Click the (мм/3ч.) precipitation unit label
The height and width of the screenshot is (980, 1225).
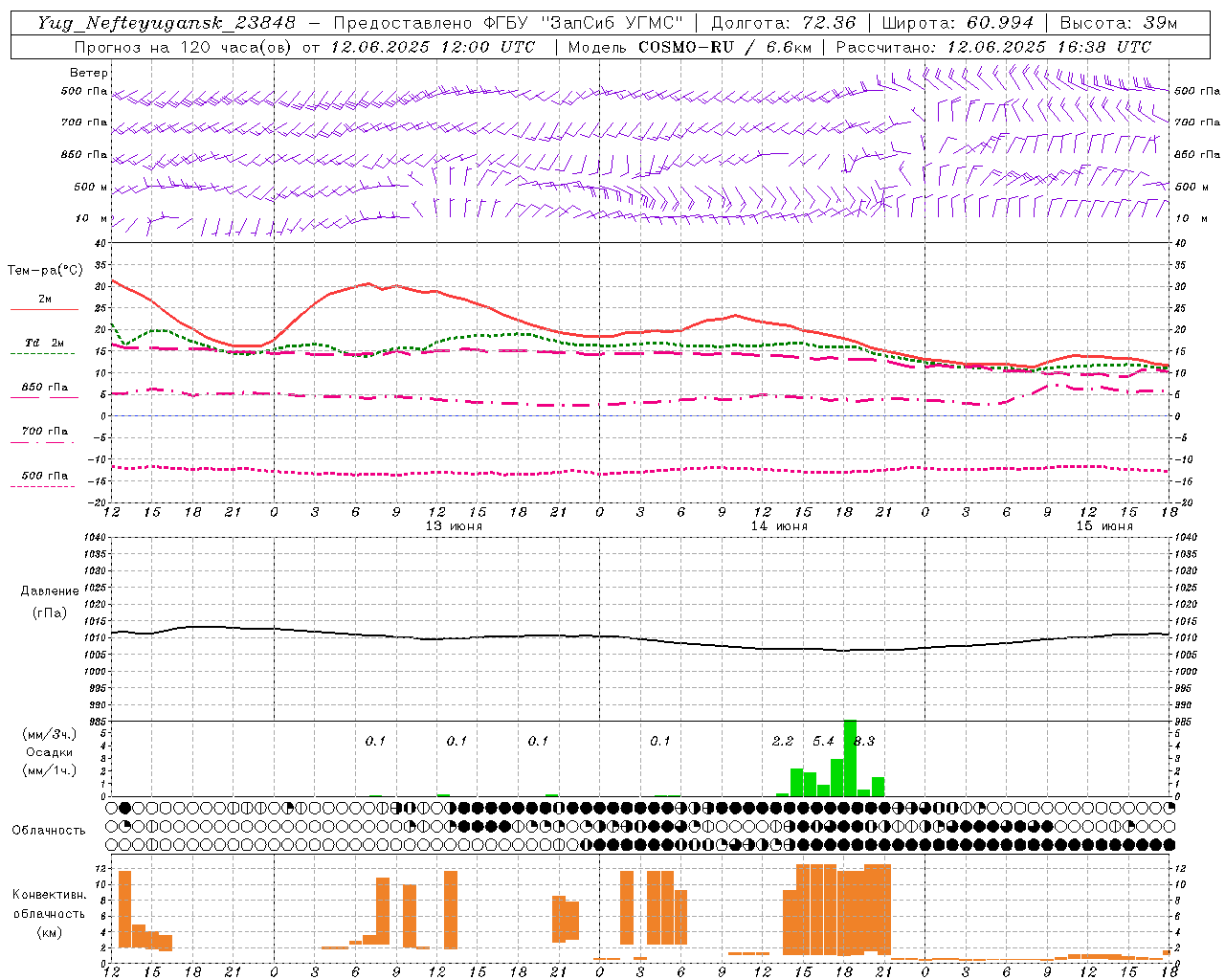(49, 734)
